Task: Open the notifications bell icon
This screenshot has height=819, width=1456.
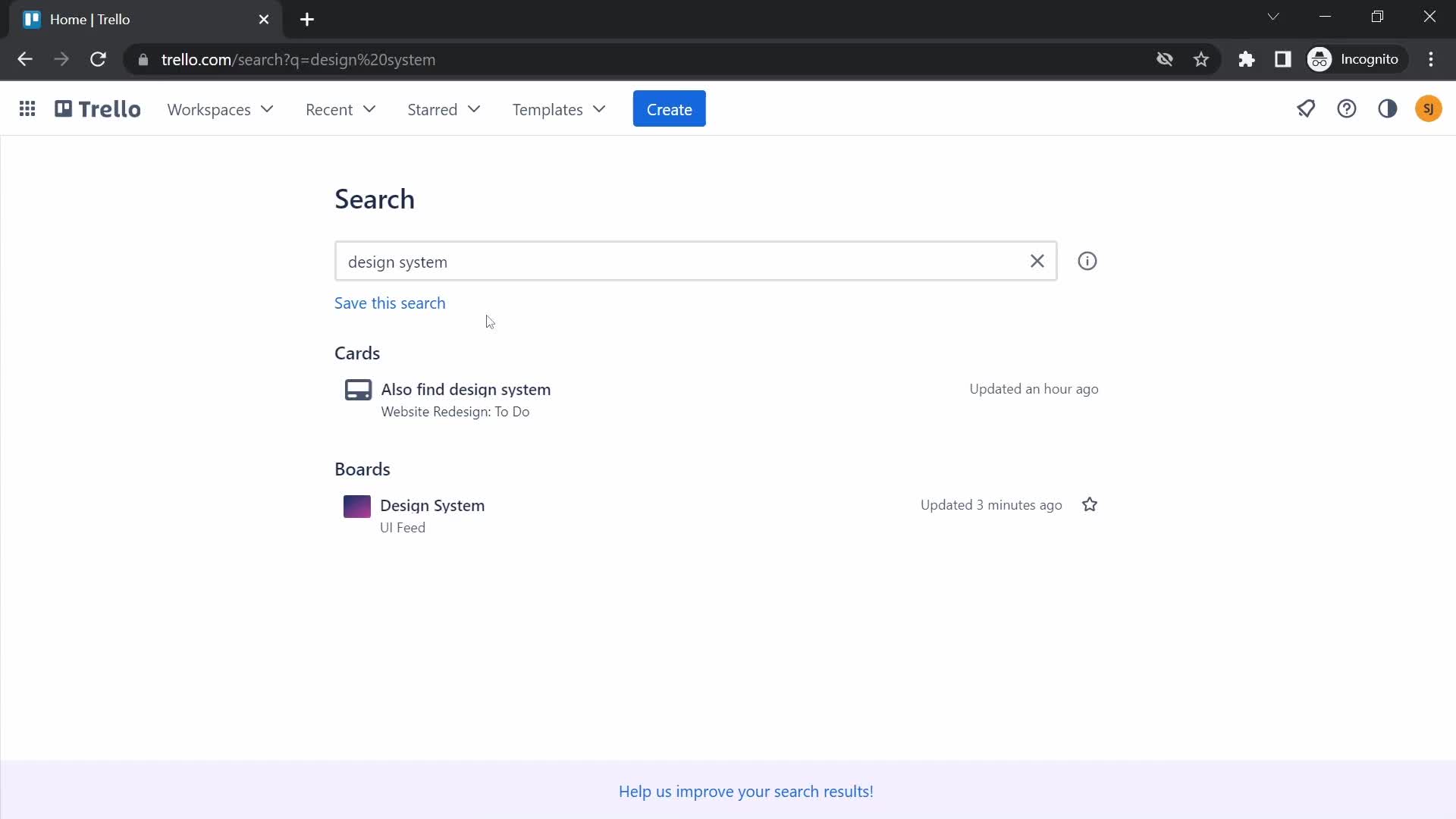Action: pyautogui.click(x=1306, y=109)
